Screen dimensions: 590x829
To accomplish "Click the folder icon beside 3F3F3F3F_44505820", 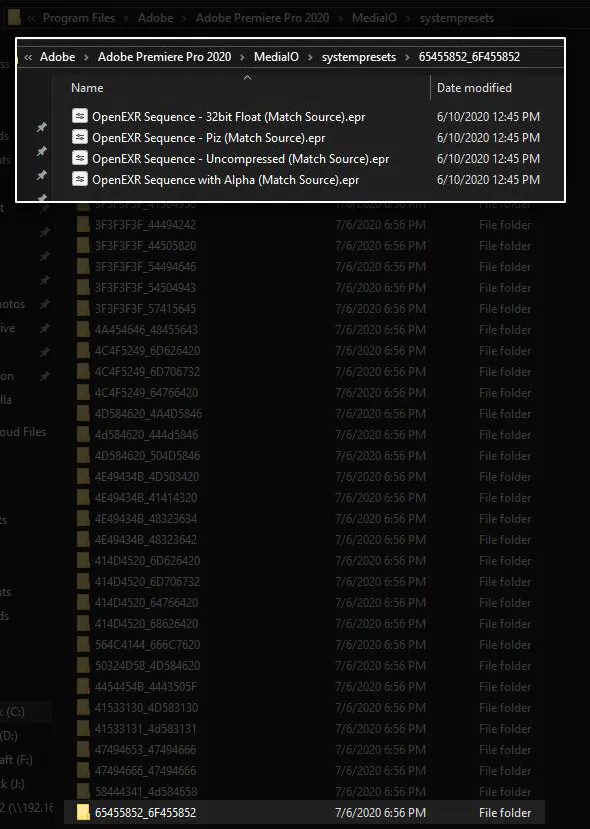I will [x=83, y=246].
